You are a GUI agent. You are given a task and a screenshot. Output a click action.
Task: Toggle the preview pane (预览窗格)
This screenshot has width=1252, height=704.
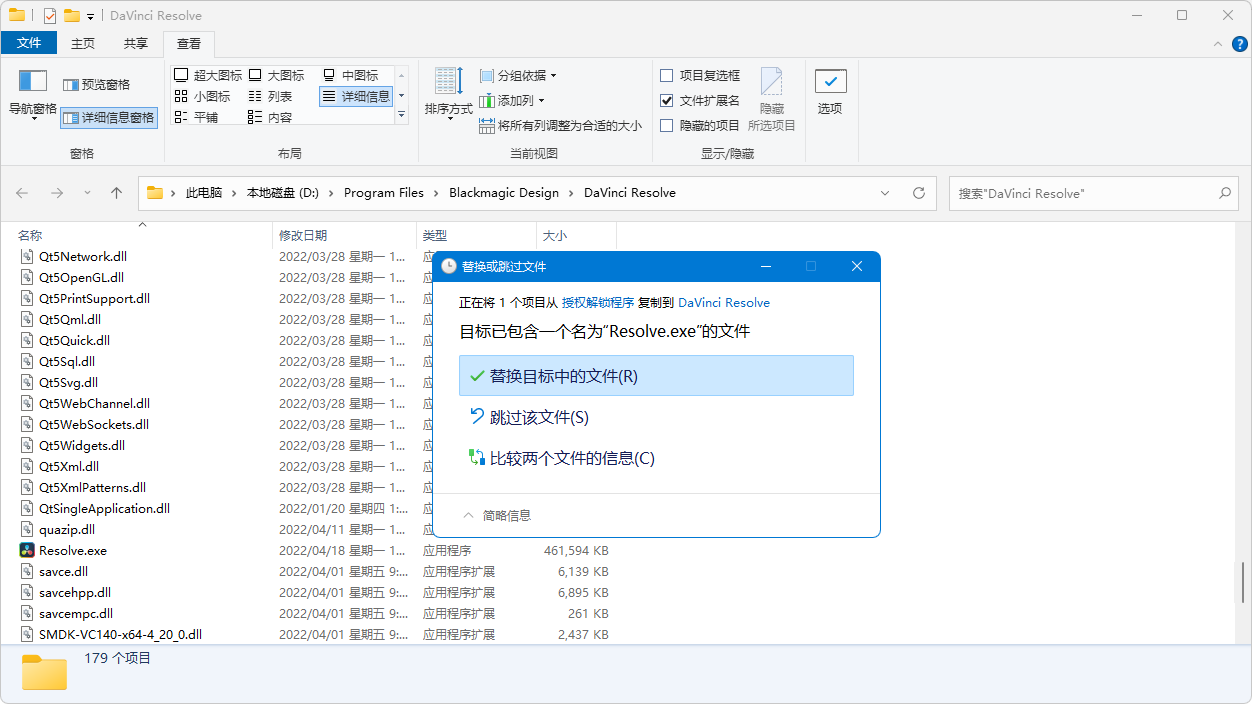(96, 85)
